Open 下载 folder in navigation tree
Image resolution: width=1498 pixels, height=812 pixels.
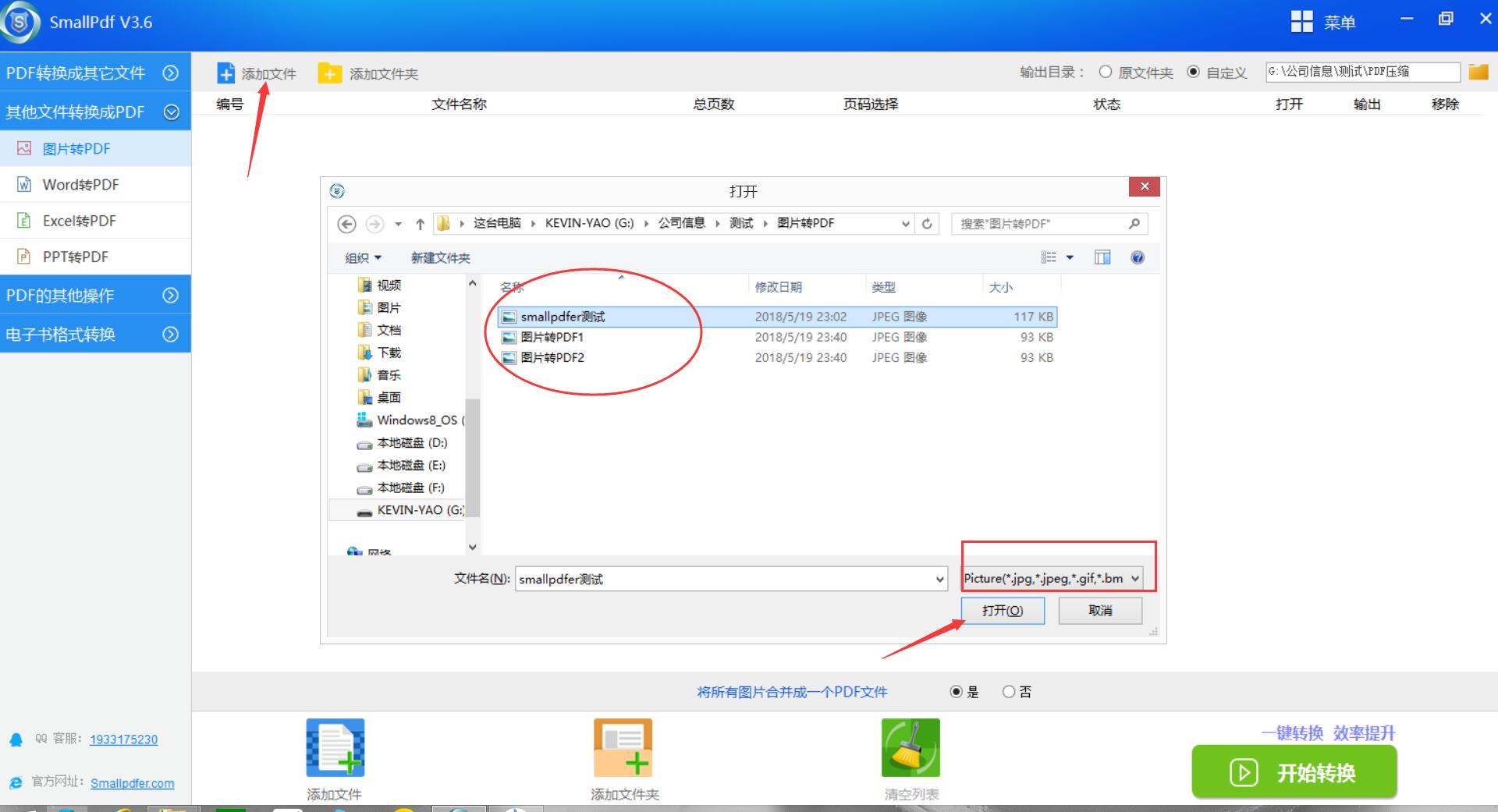tap(389, 353)
